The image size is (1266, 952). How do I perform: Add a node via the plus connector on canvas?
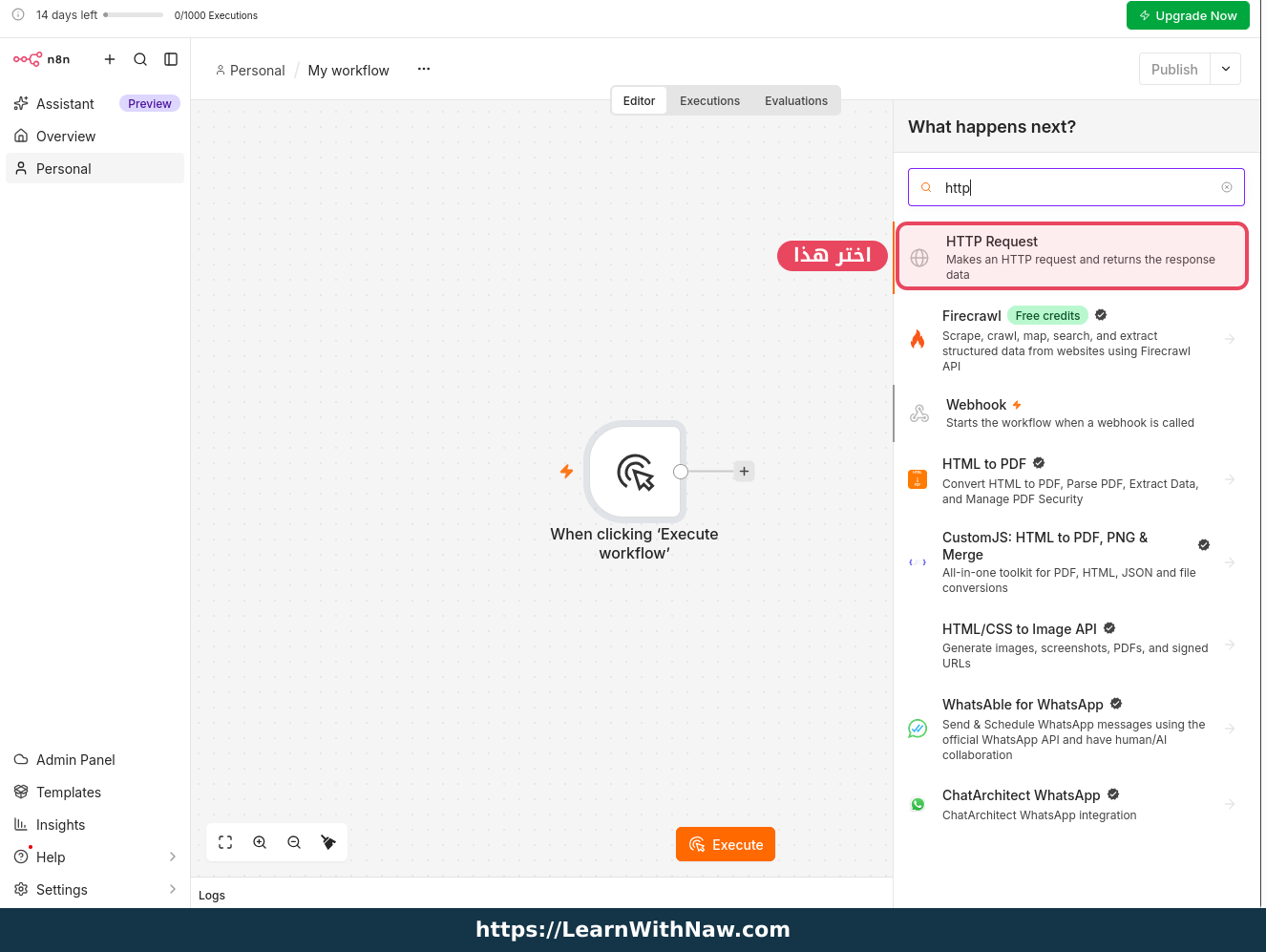744,471
